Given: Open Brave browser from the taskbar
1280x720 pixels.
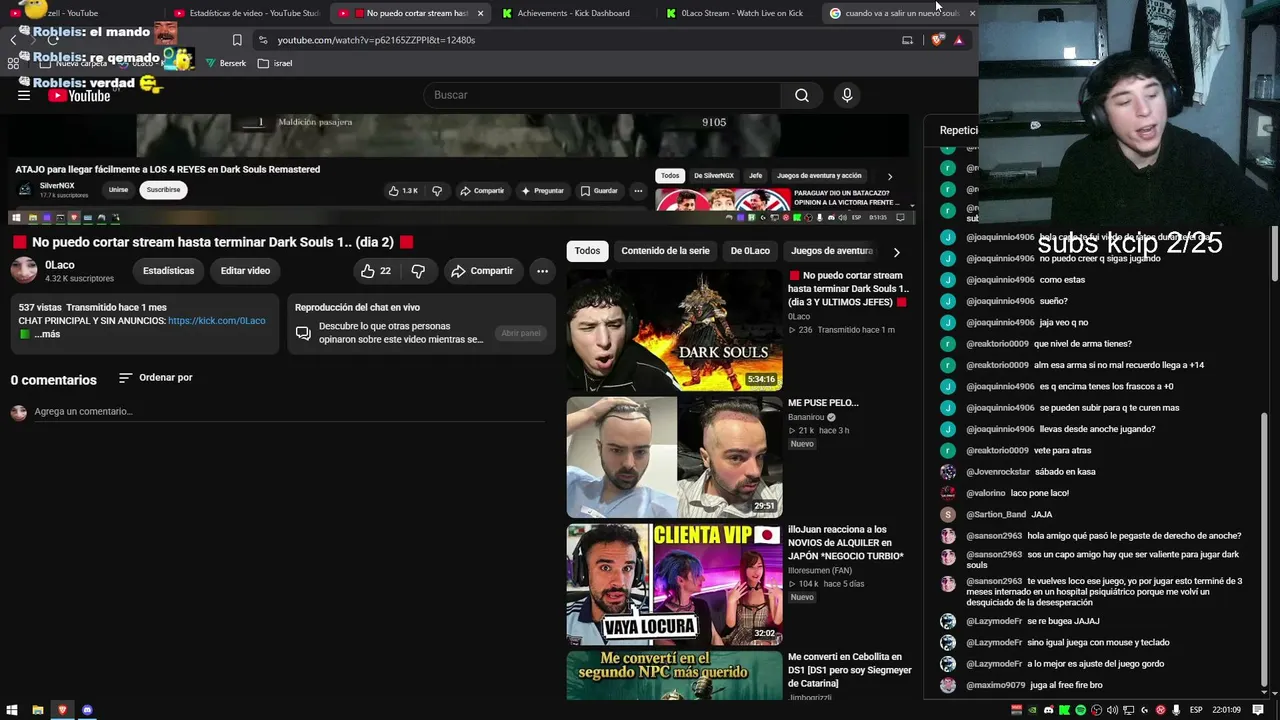Looking at the screenshot, I should [x=63, y=710].
